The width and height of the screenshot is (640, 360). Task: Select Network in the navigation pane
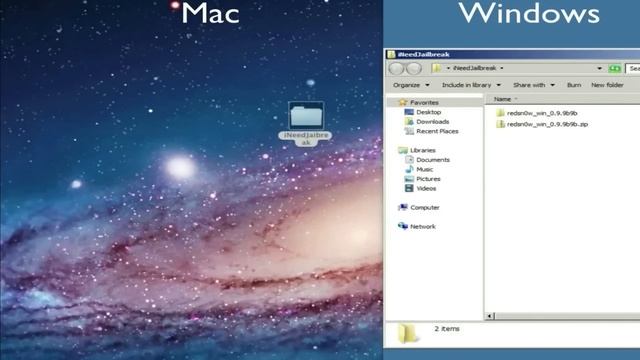(x=423, y=226)
